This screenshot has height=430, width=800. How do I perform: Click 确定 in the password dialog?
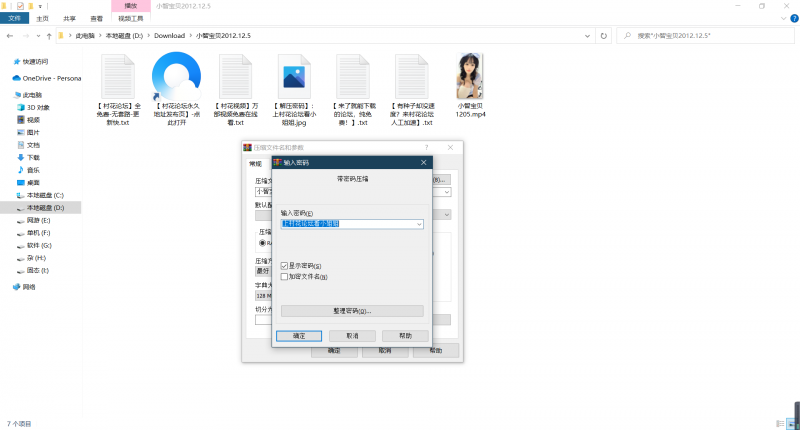tap(299, 336)
